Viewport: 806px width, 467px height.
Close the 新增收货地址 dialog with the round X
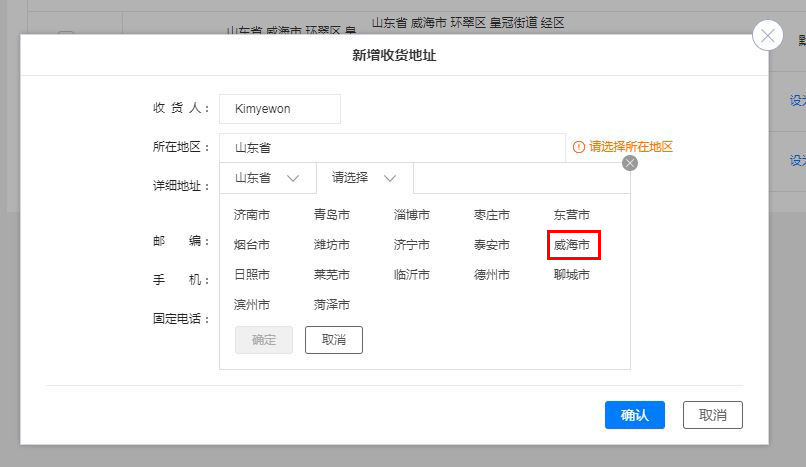(x=767, y=35)
